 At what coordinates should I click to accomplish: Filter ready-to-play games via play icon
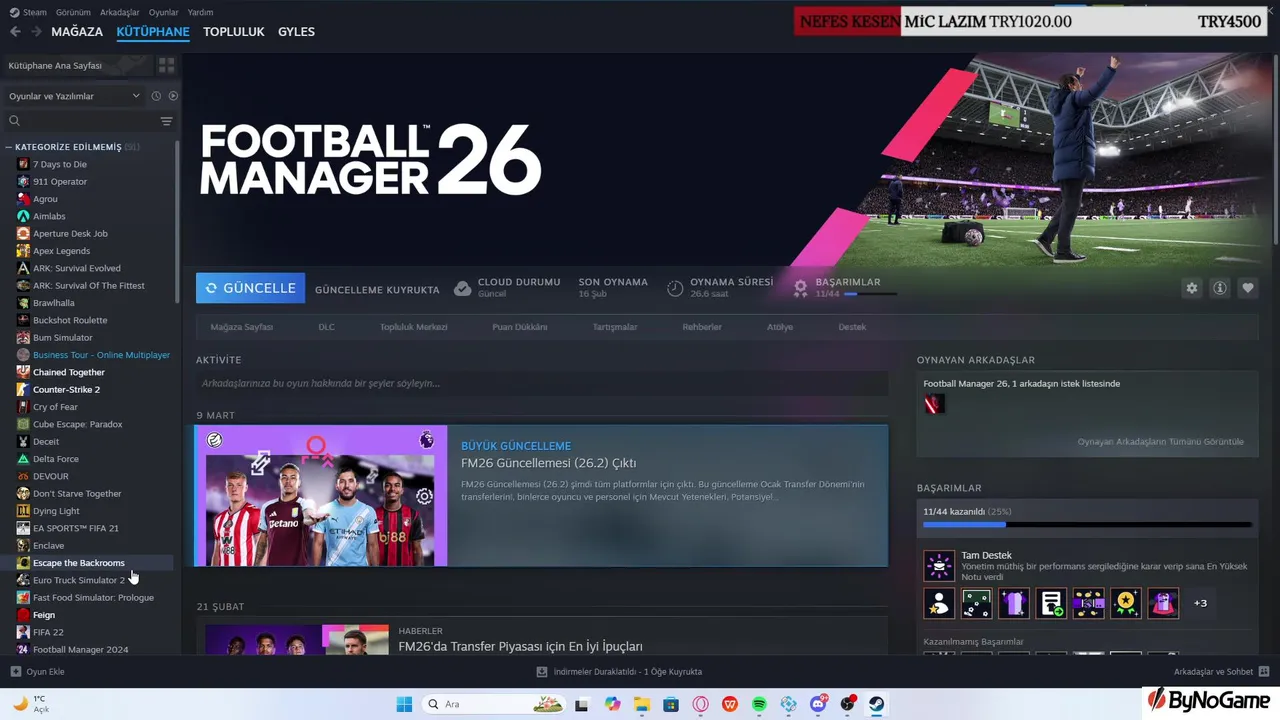pos(173,96)
